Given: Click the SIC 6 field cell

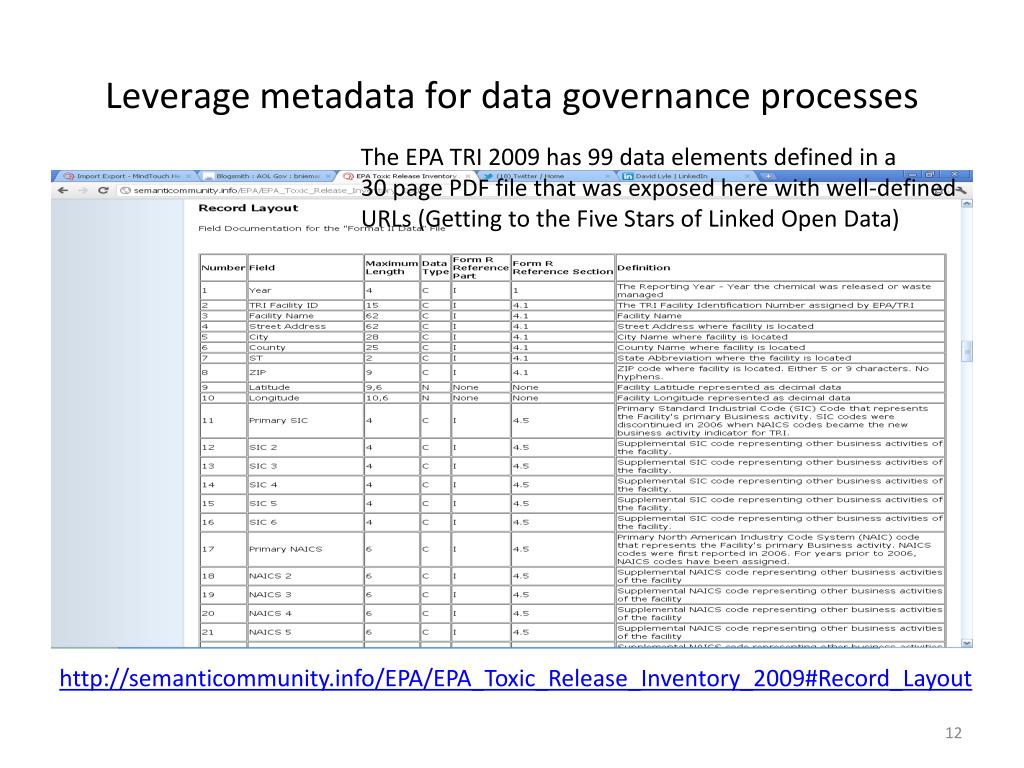Looking at the screenshot, I should point(305,522).
